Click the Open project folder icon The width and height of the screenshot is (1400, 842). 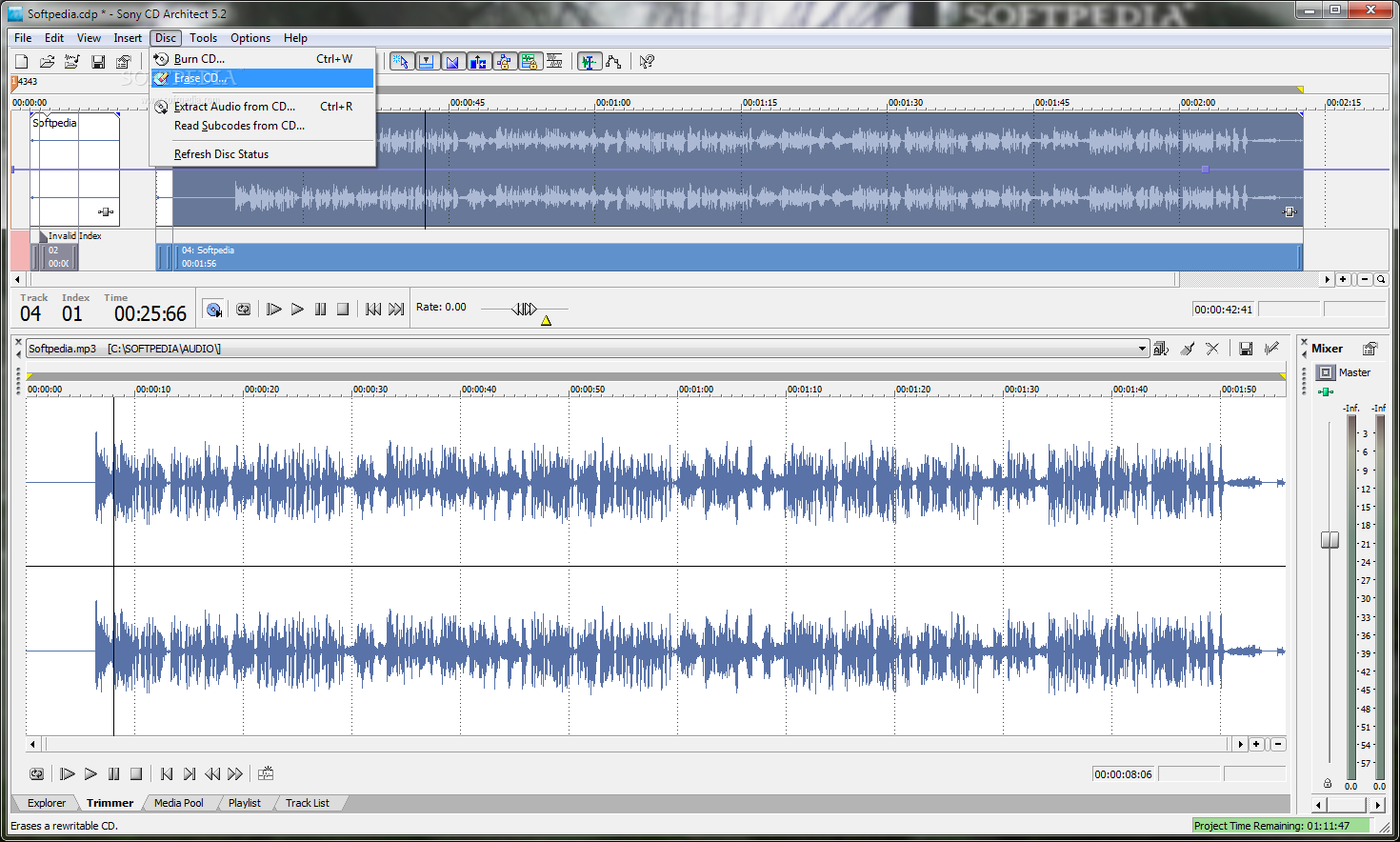47,62
